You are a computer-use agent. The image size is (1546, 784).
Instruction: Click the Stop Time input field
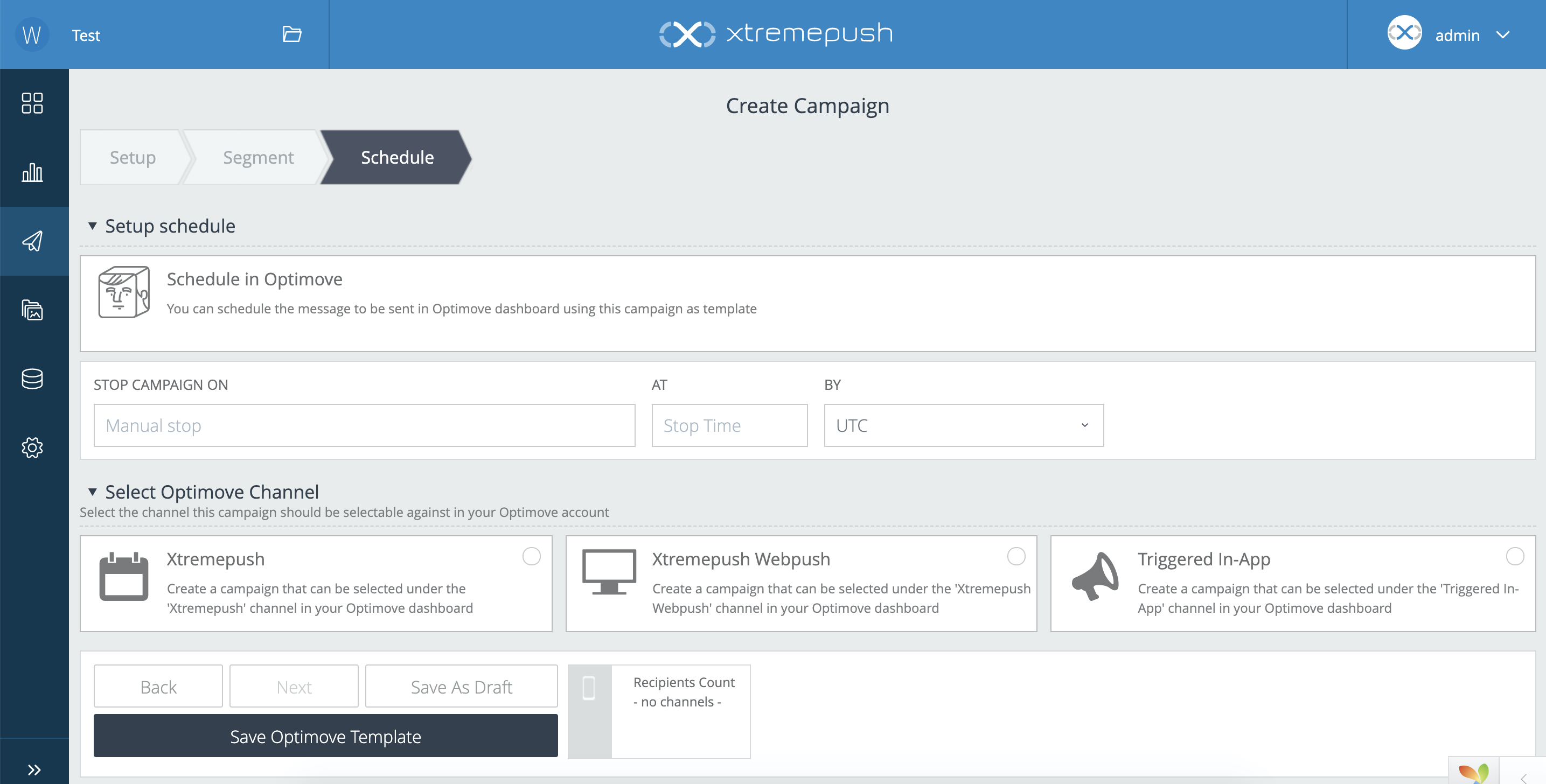pyautogui.click(x=729, y=425)
